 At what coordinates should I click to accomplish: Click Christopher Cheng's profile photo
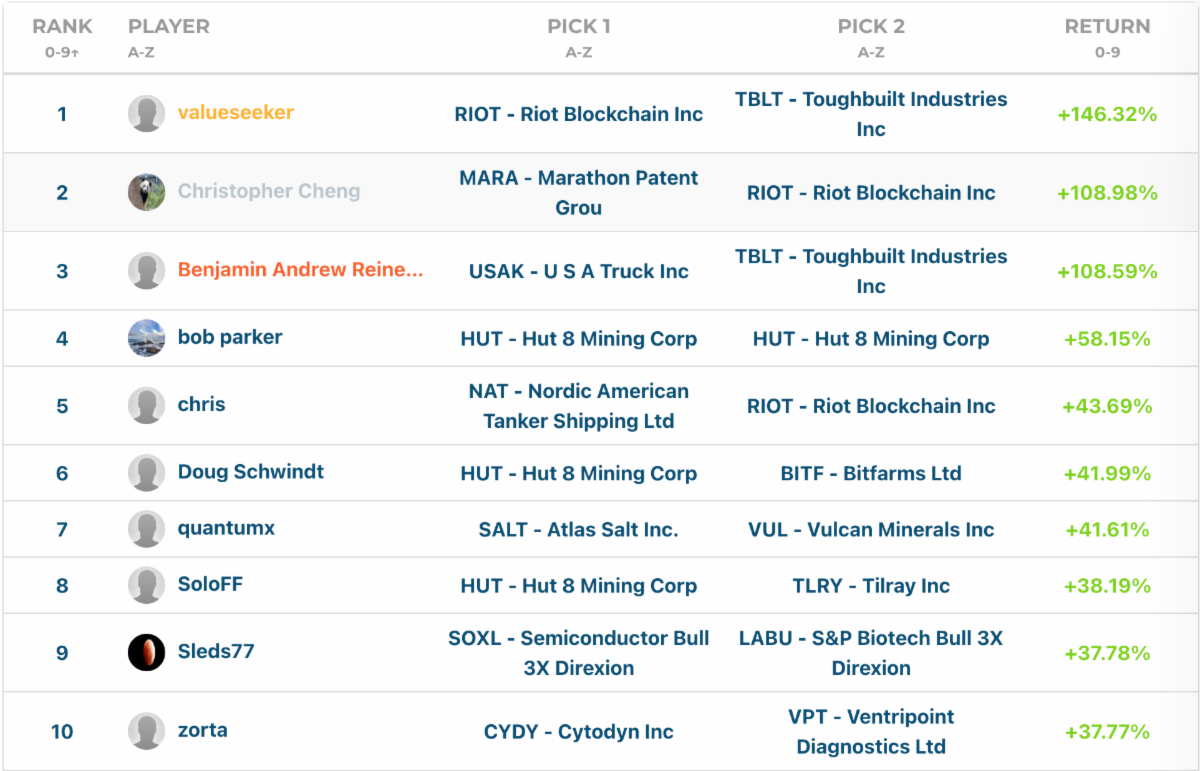[146, 192]
